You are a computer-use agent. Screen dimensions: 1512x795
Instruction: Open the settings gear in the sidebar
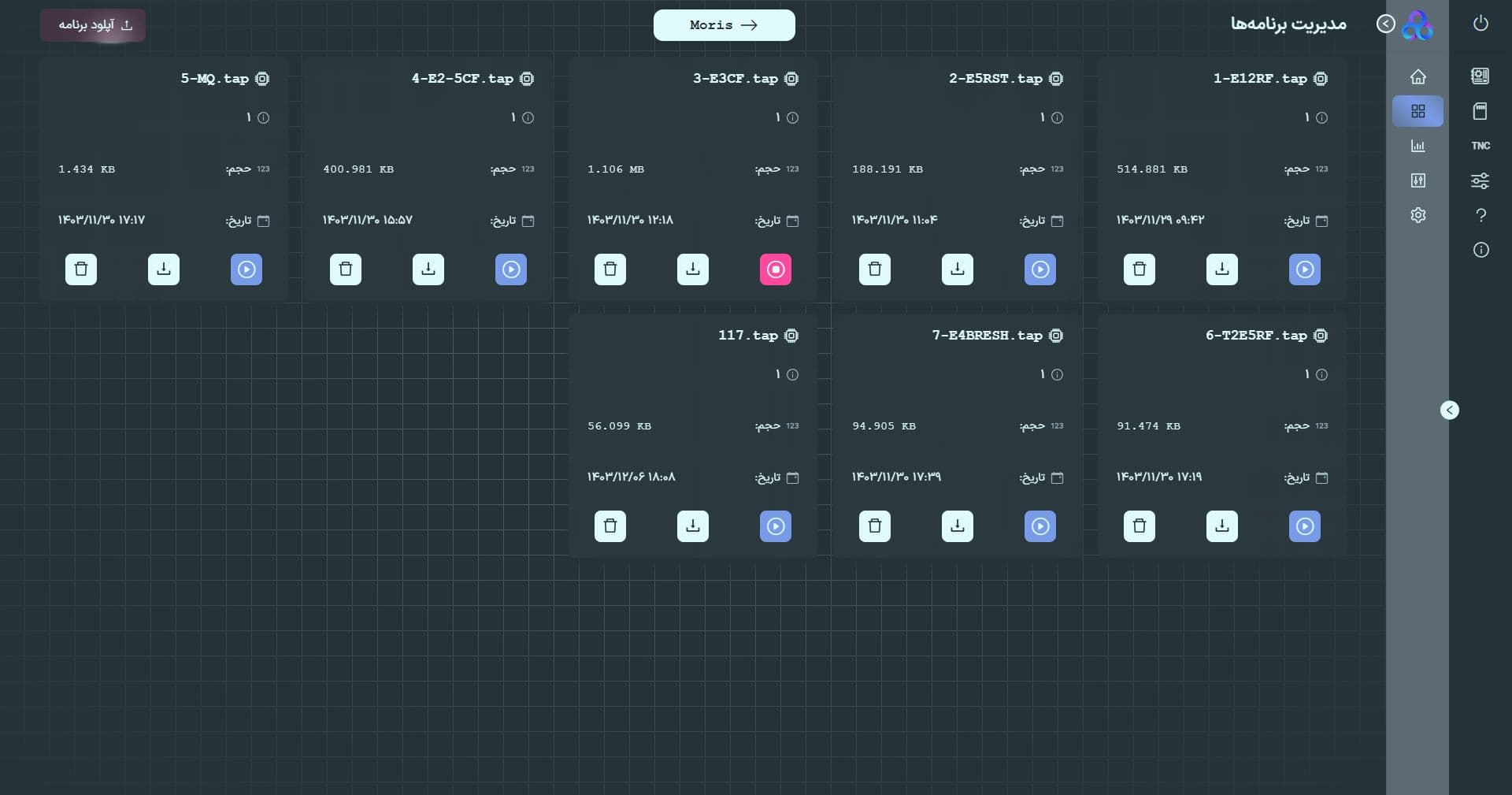(1418, 215)
